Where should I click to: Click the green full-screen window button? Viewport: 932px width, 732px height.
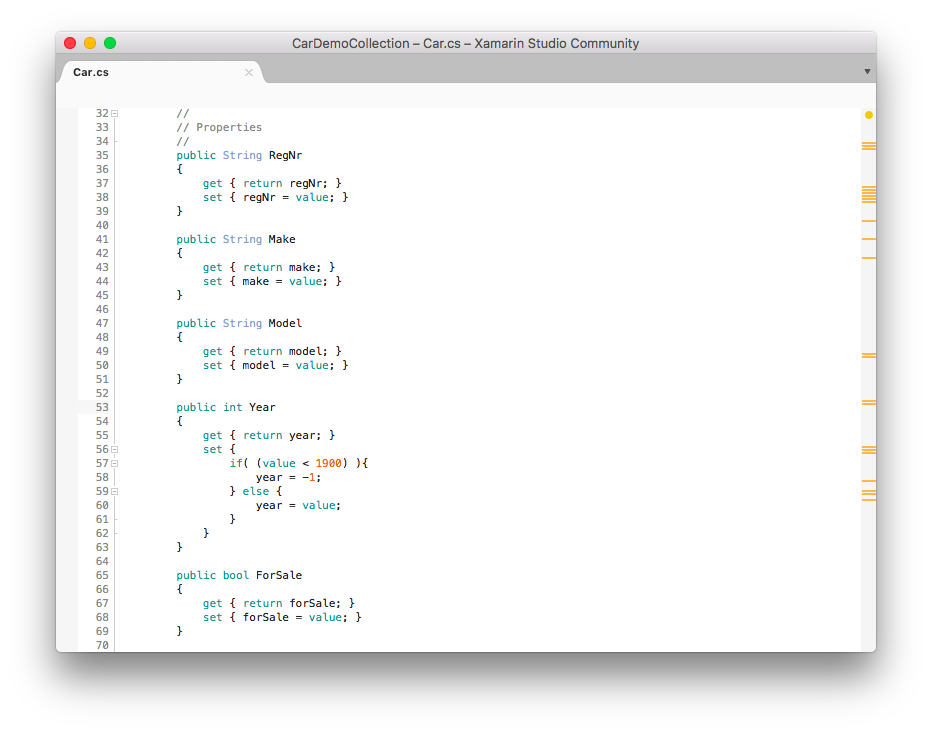coord(110,43)
